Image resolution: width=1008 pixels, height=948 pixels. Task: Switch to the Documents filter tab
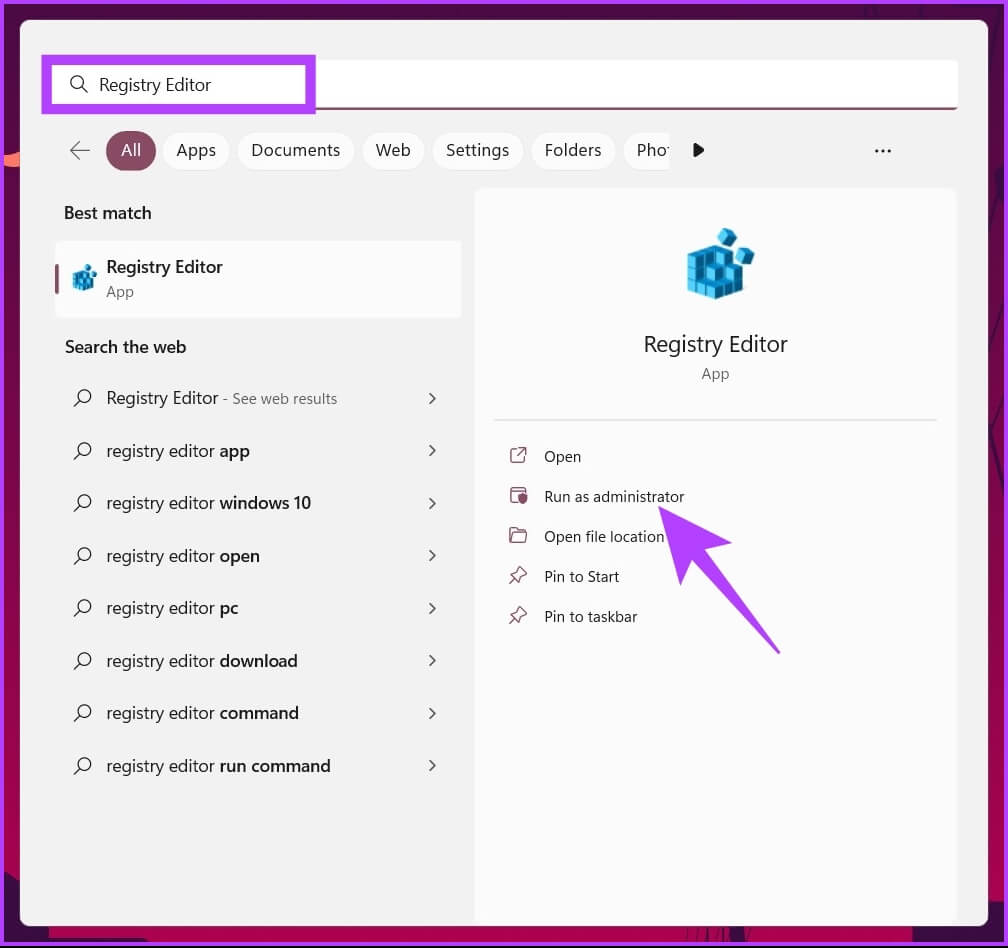(296, 150)
